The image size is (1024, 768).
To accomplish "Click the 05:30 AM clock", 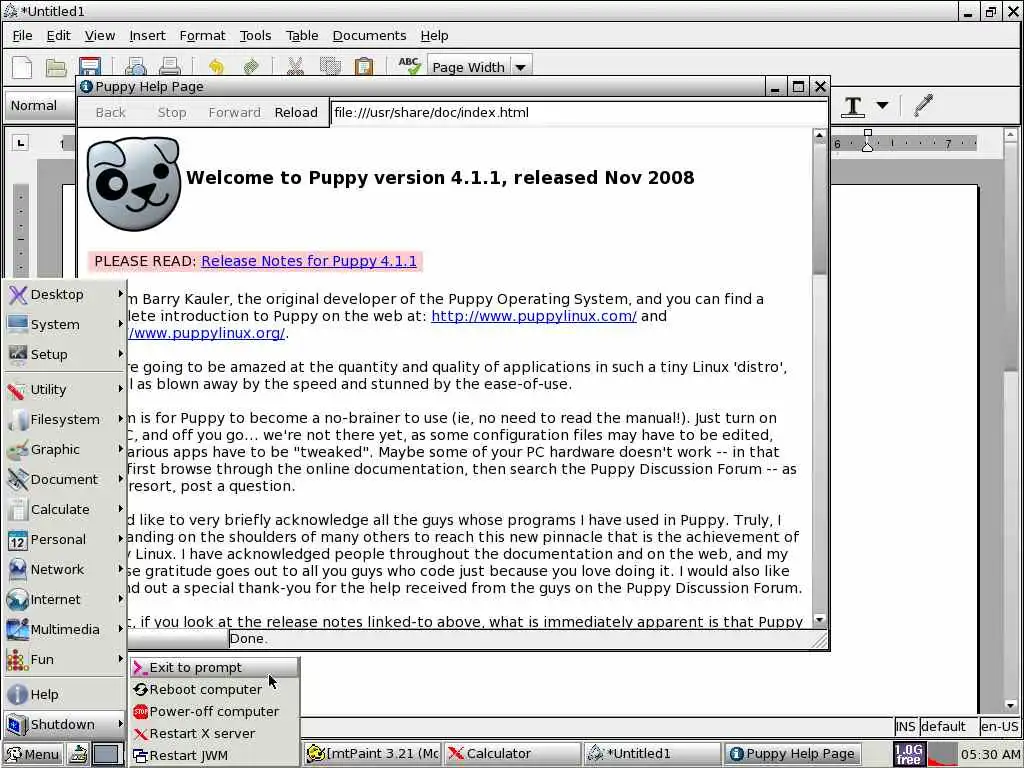I will (990, 754).
